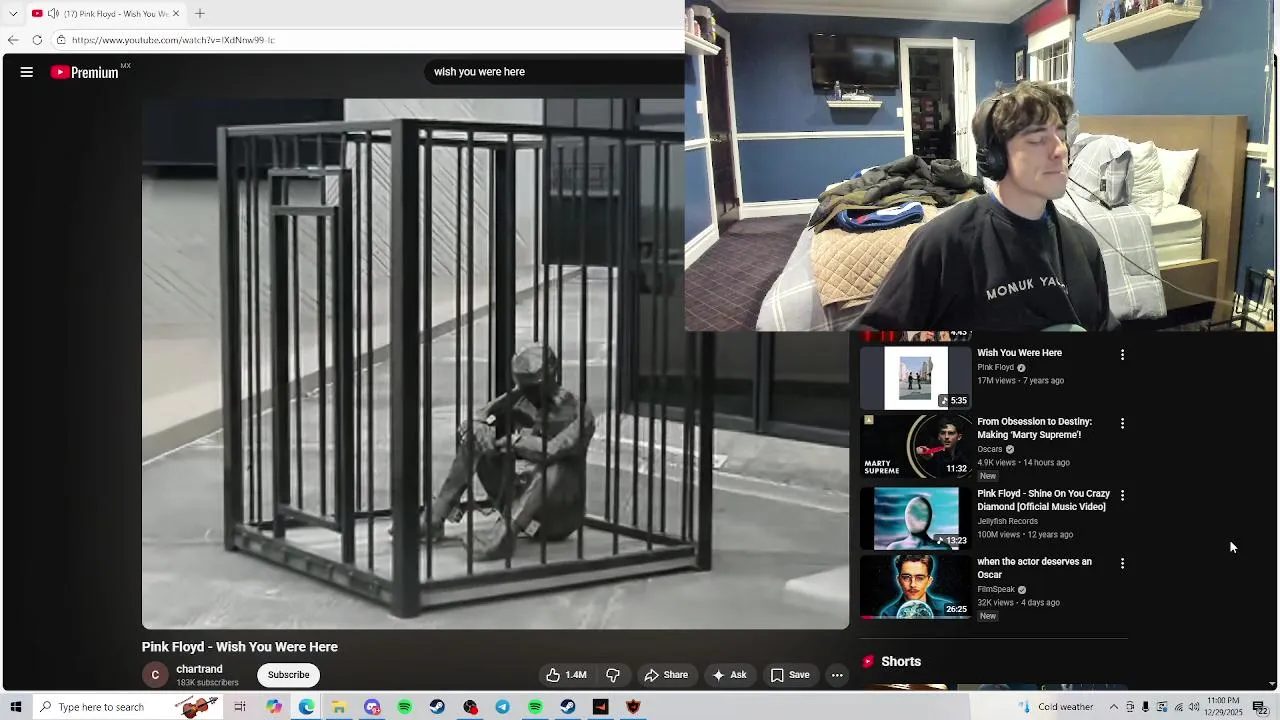1280x720 pixels.
Task: Open Telegram from the taskbar
Action: [502, 707]
